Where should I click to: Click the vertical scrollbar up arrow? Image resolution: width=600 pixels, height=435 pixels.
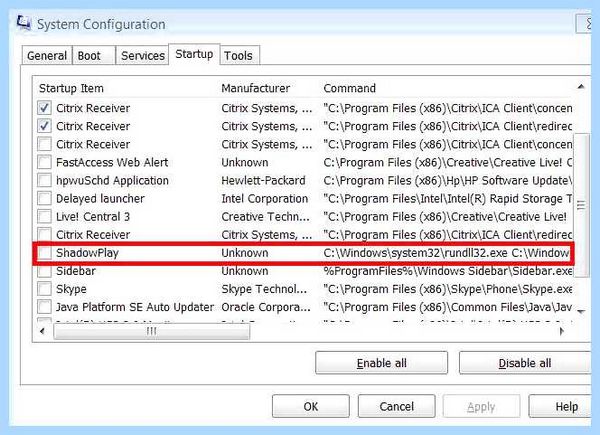tap(581, 87)
